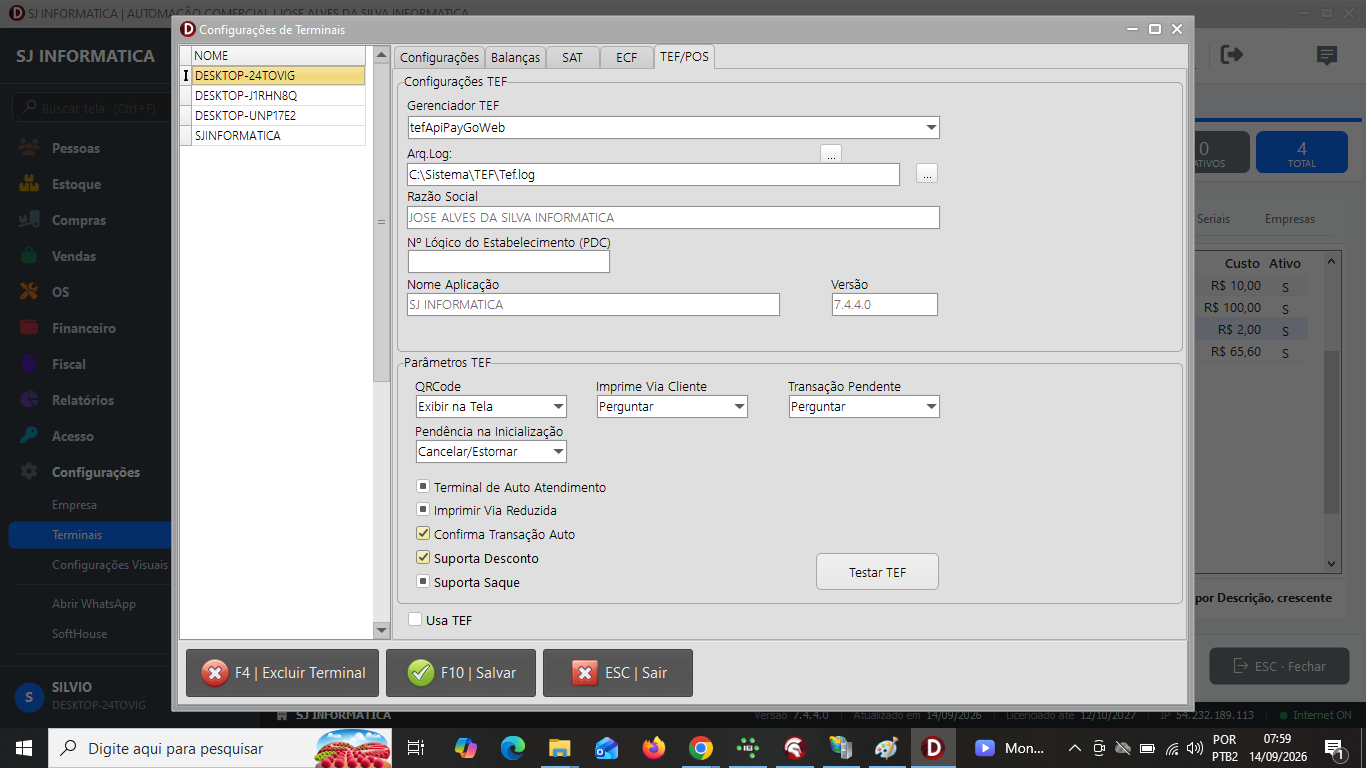The height and width of the screenshot is (768, 1366).
Task: Open the Imprime Via Cliente dropdown
Action: pyautogui.click(x=739, y=407)
